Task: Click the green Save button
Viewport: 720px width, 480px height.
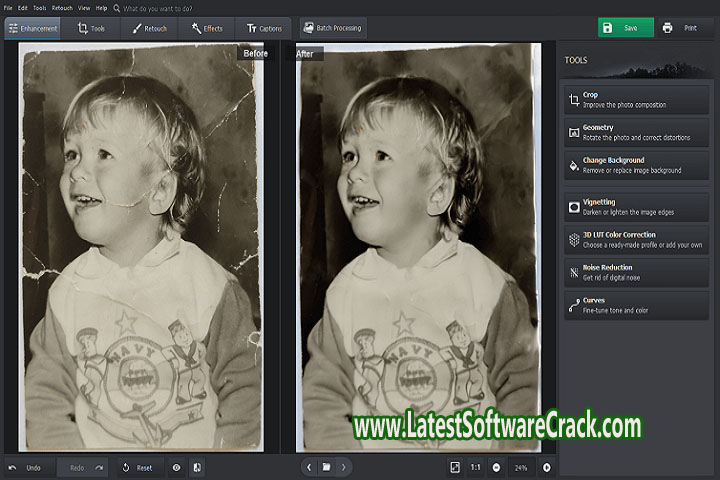Action: (x=625, y=28)
